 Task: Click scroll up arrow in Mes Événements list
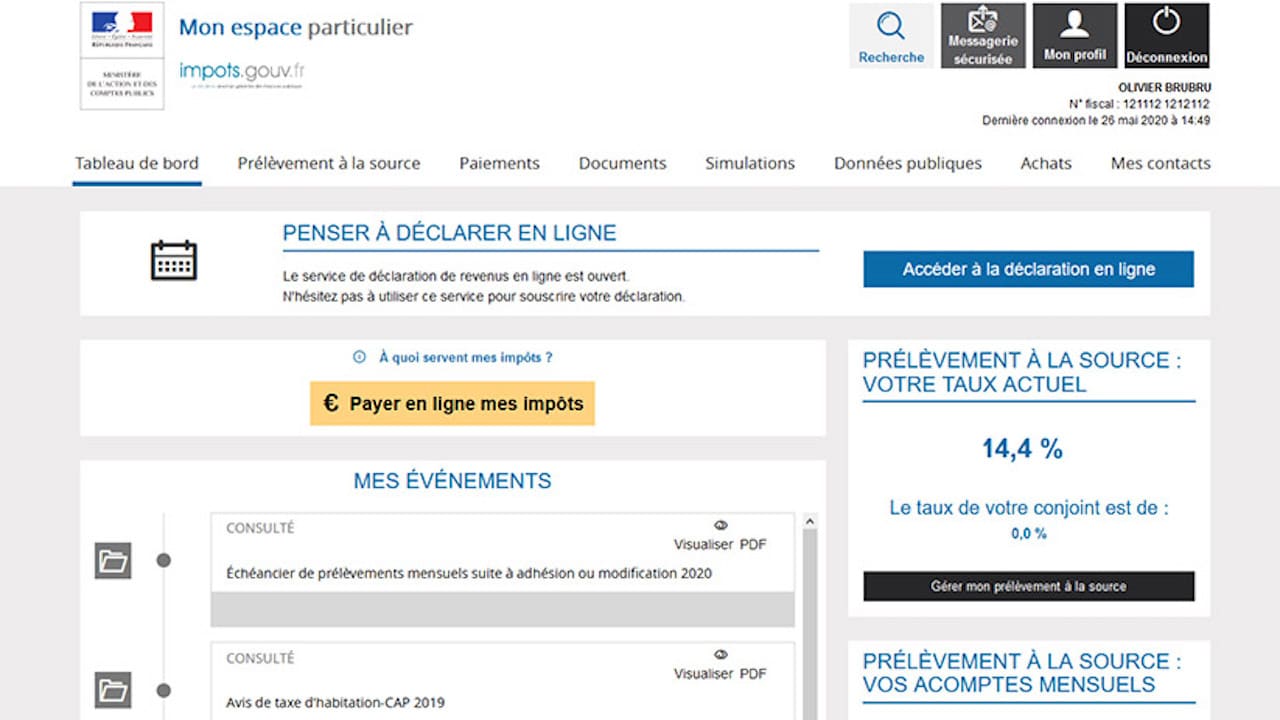point(810,522)
